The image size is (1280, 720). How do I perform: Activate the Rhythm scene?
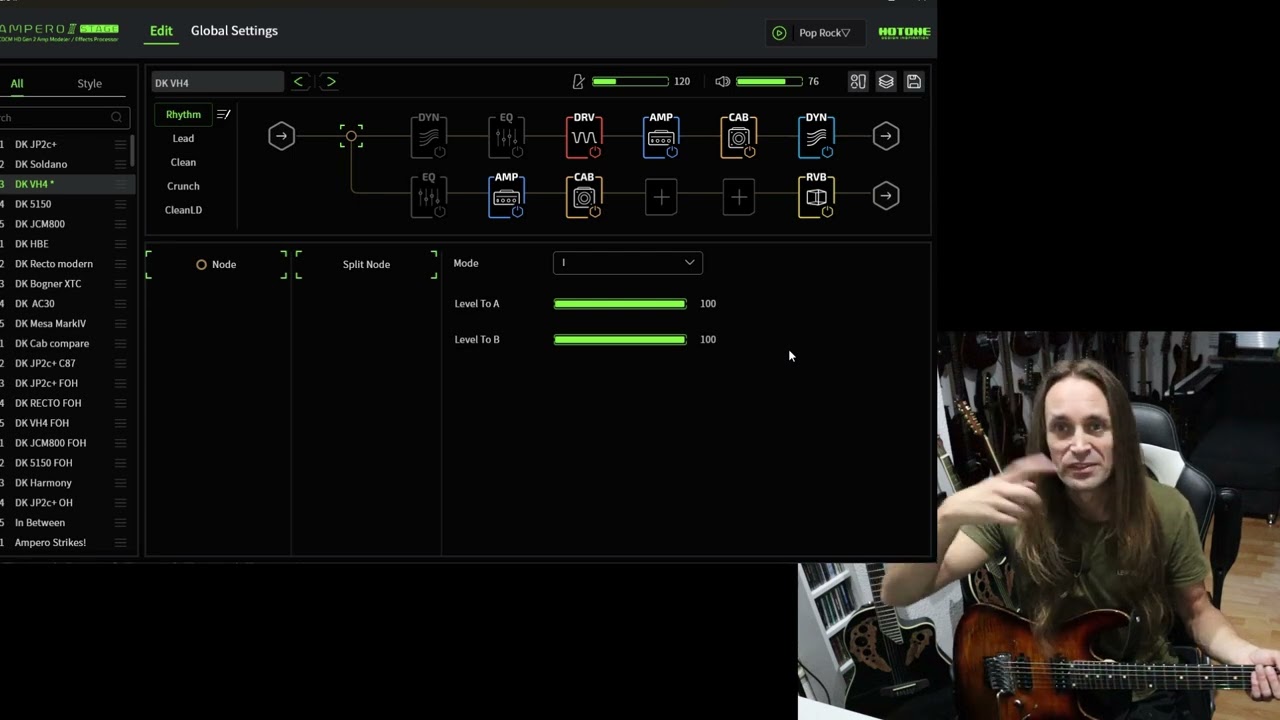[183, 114]
